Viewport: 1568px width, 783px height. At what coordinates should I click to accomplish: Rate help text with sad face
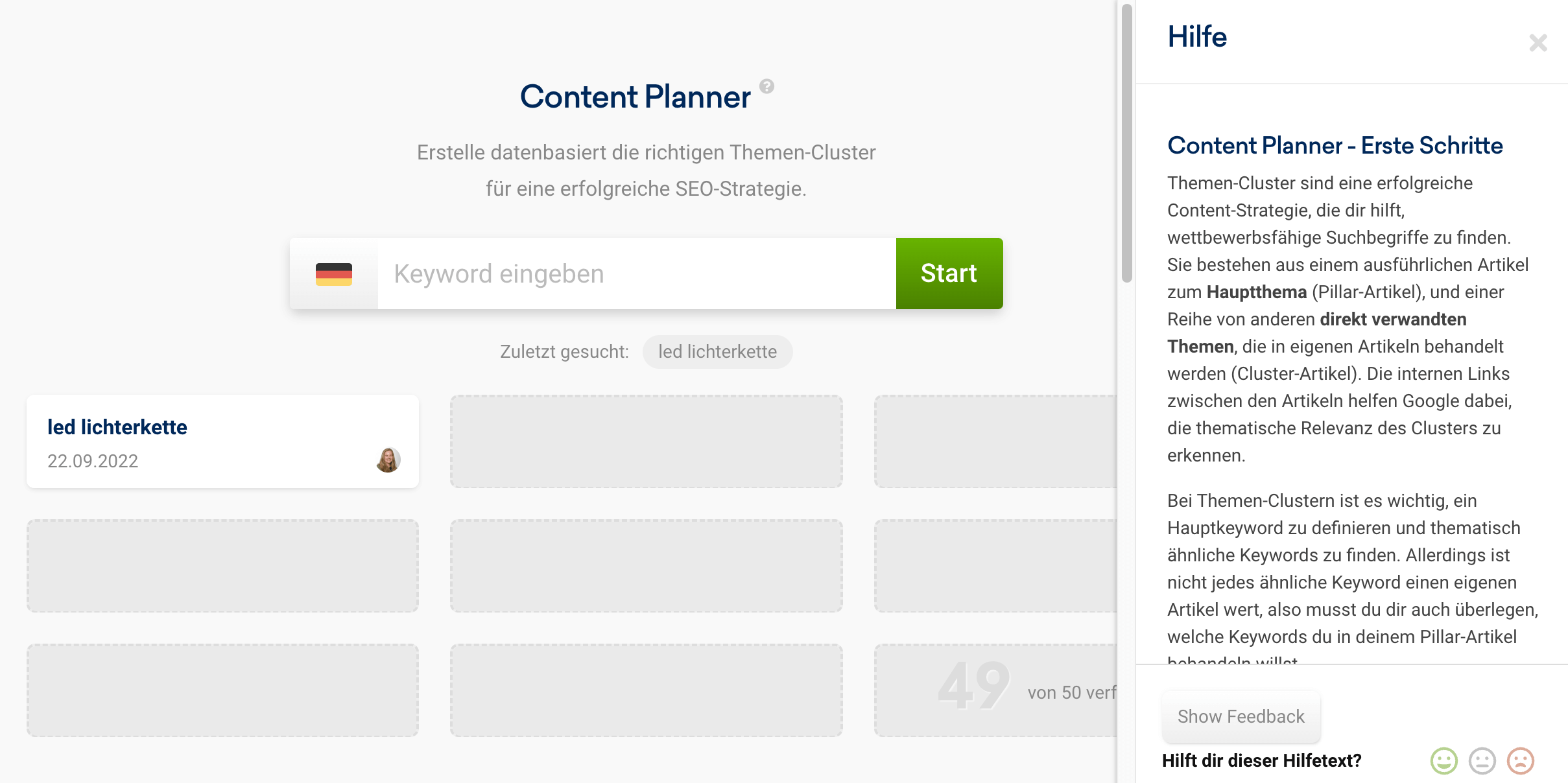point(1520,761)
